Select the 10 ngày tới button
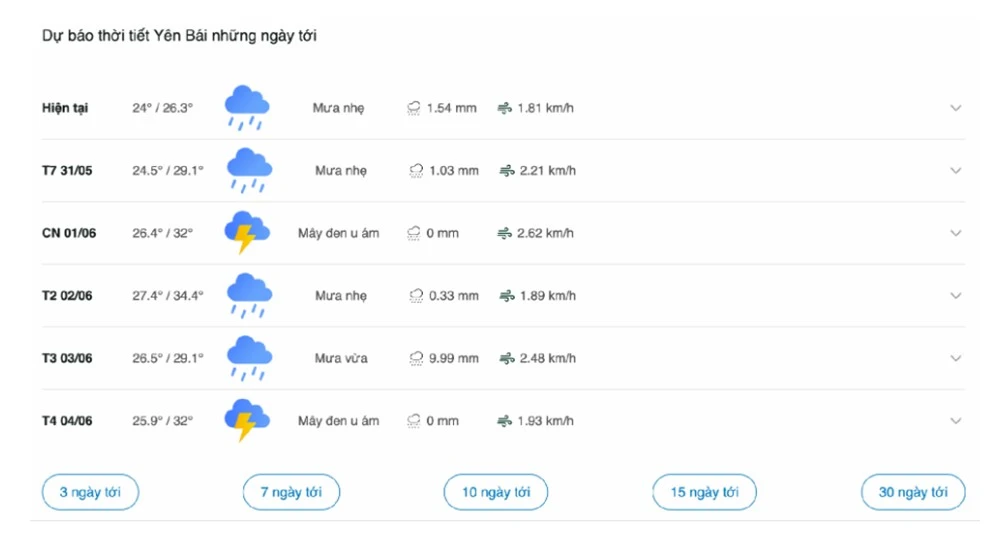The image size is (1000, 541). (496, 492)
